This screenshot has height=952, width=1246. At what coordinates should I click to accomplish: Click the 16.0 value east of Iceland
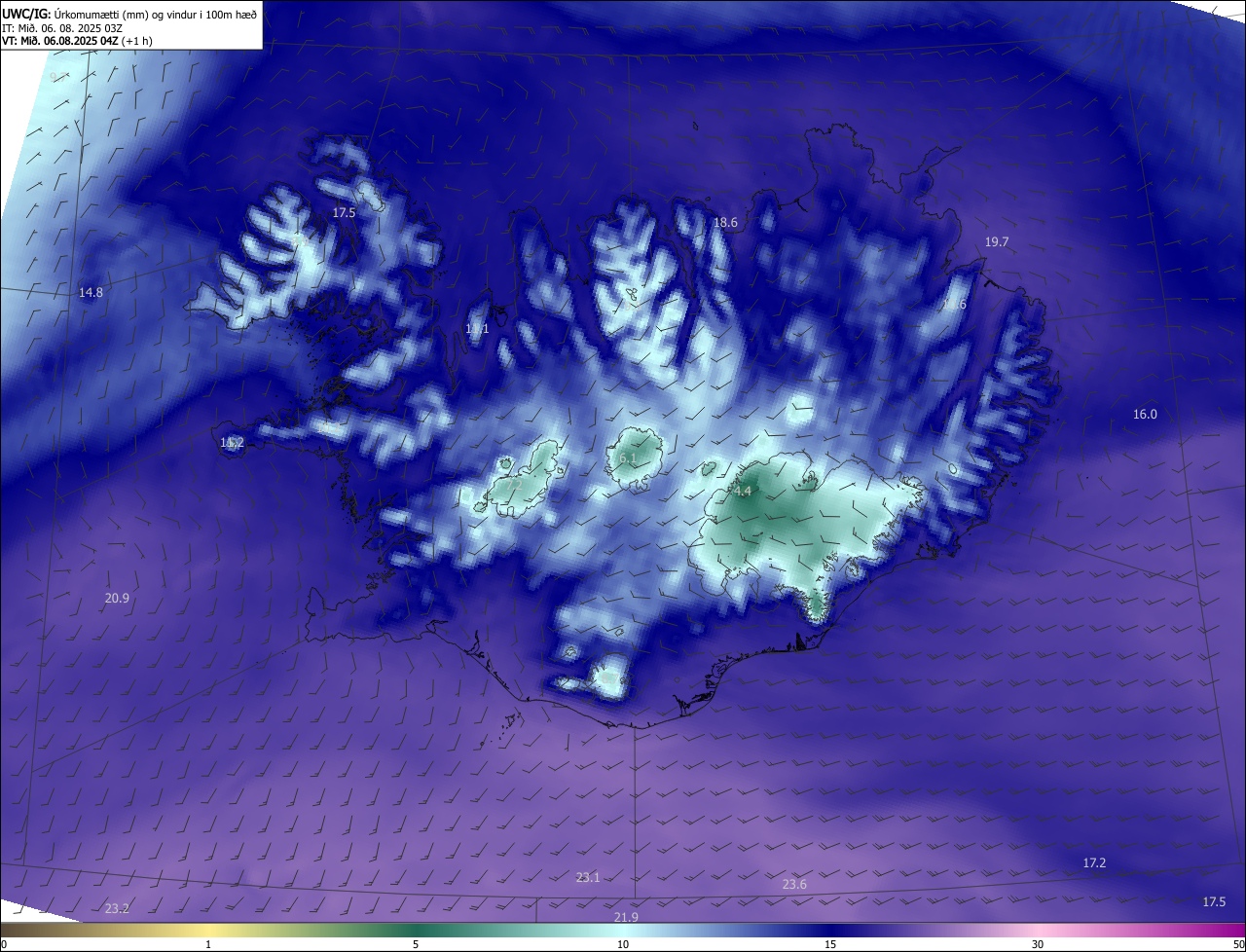tap(1145, 415)
